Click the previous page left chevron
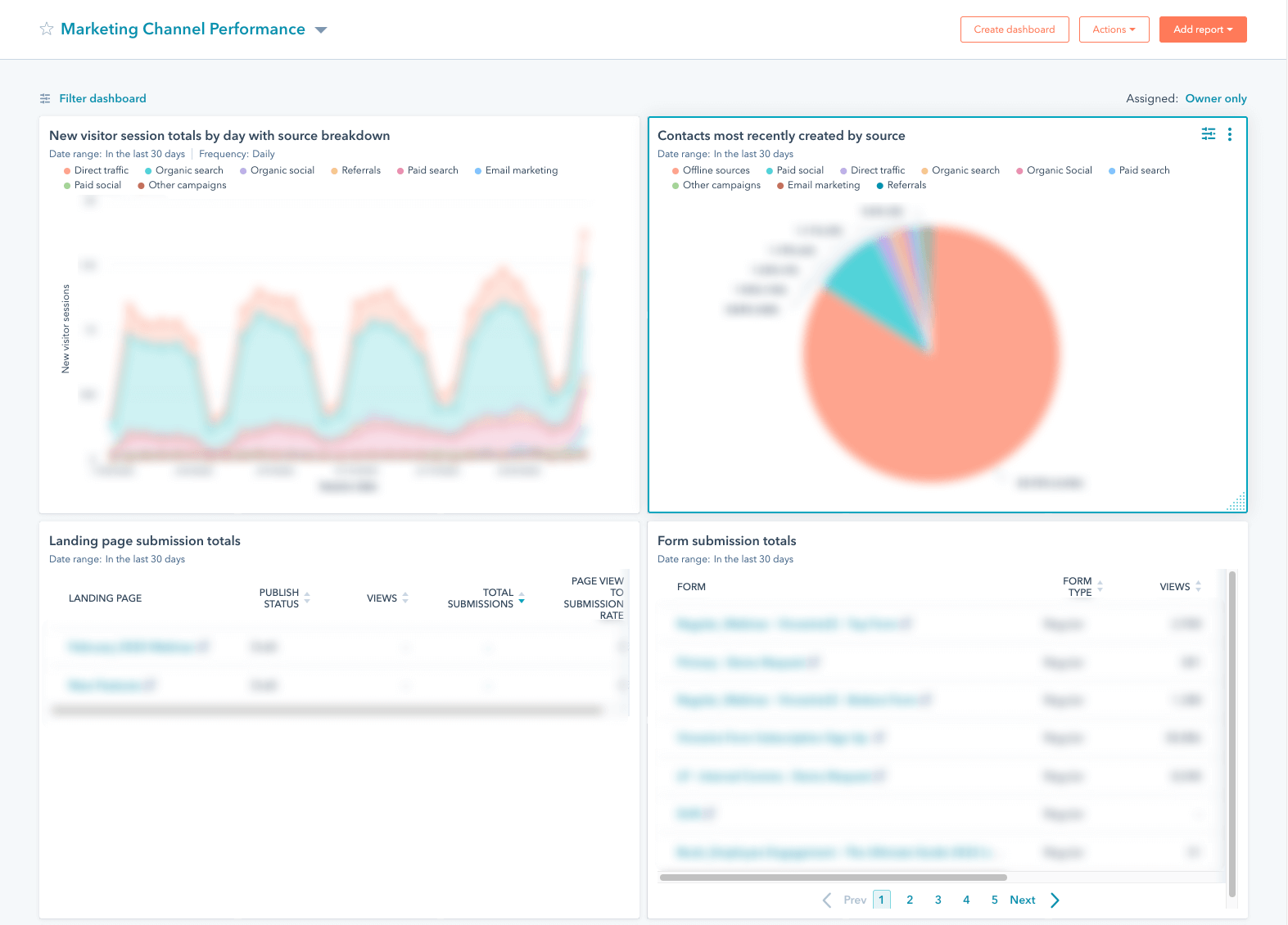The width and height of the screenshot is (1288, 925). 827,900
